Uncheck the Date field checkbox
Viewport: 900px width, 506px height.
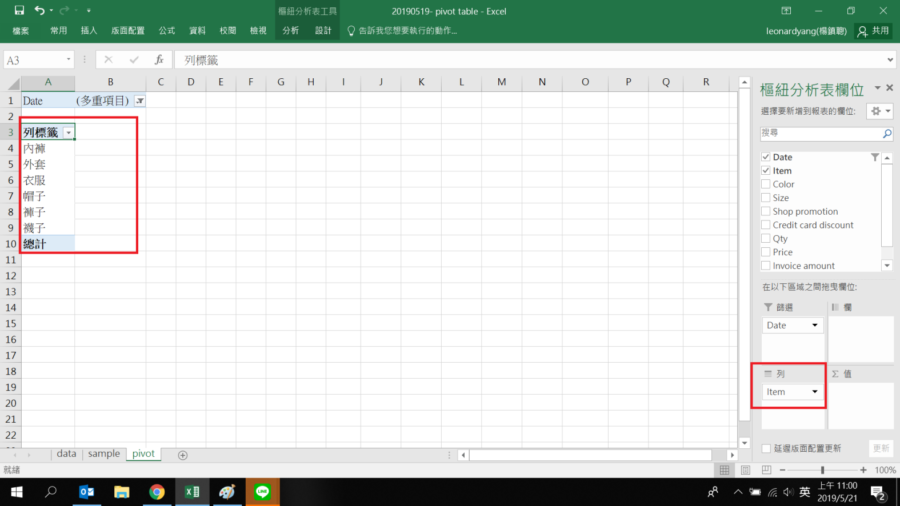pyautogui.click(x=766, y=157)
